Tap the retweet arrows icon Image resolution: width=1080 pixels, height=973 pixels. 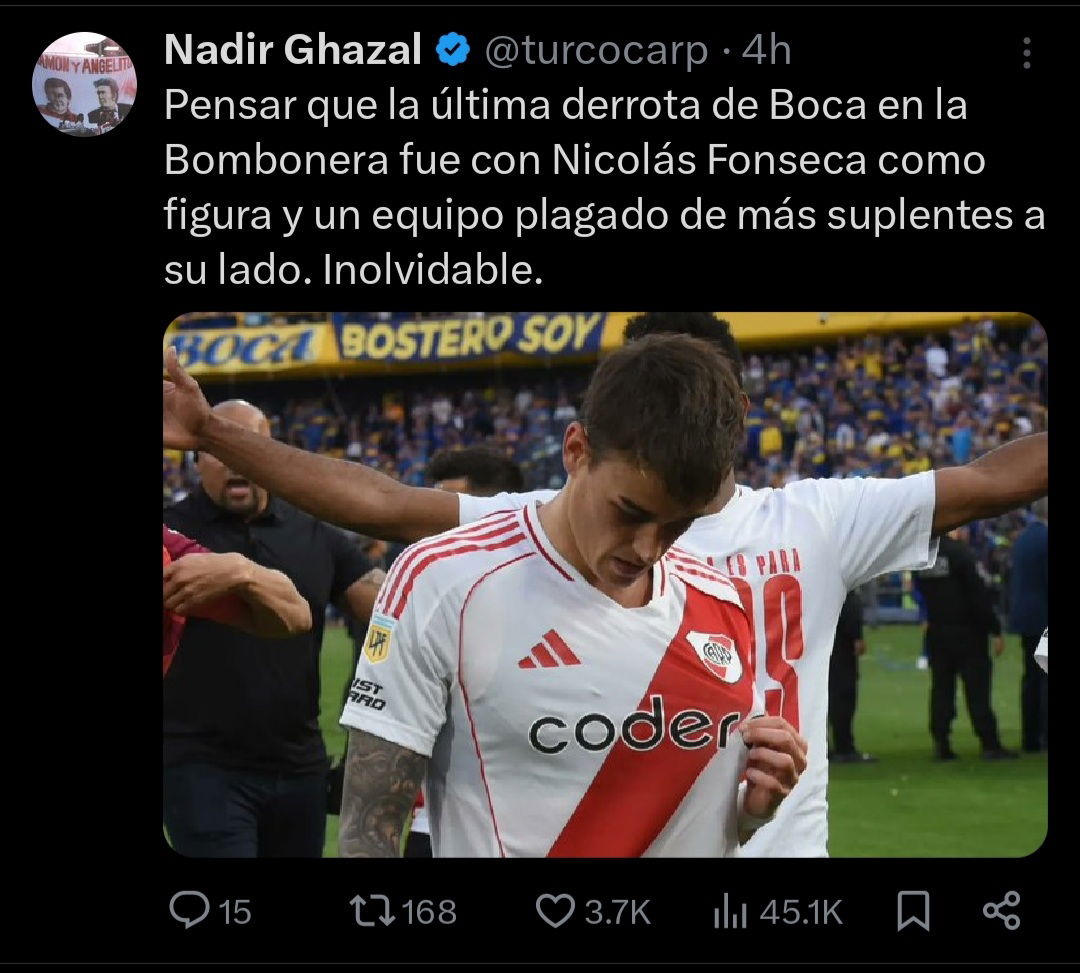(372, 910)
